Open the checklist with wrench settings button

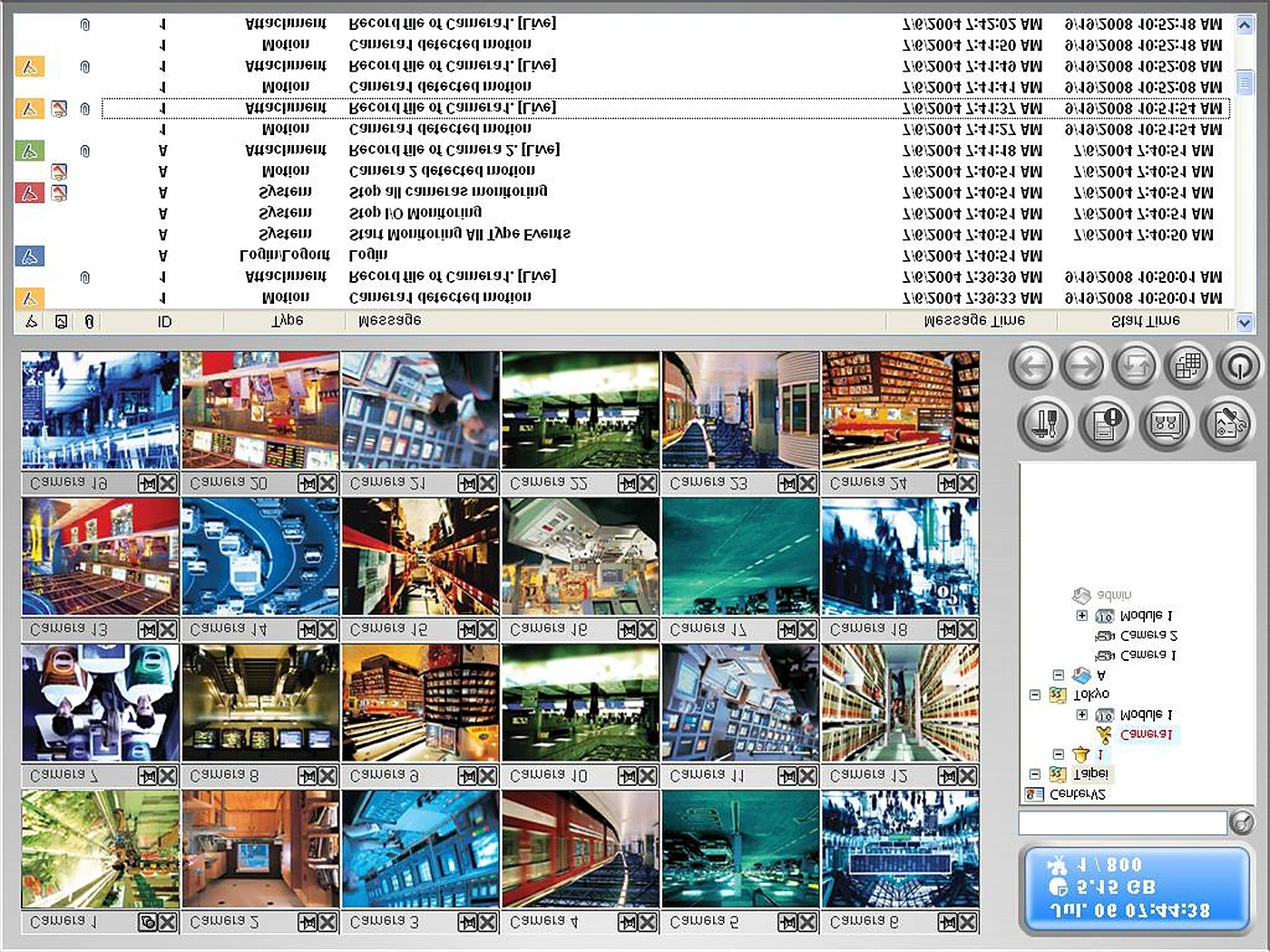click(x=1227, y=423)
